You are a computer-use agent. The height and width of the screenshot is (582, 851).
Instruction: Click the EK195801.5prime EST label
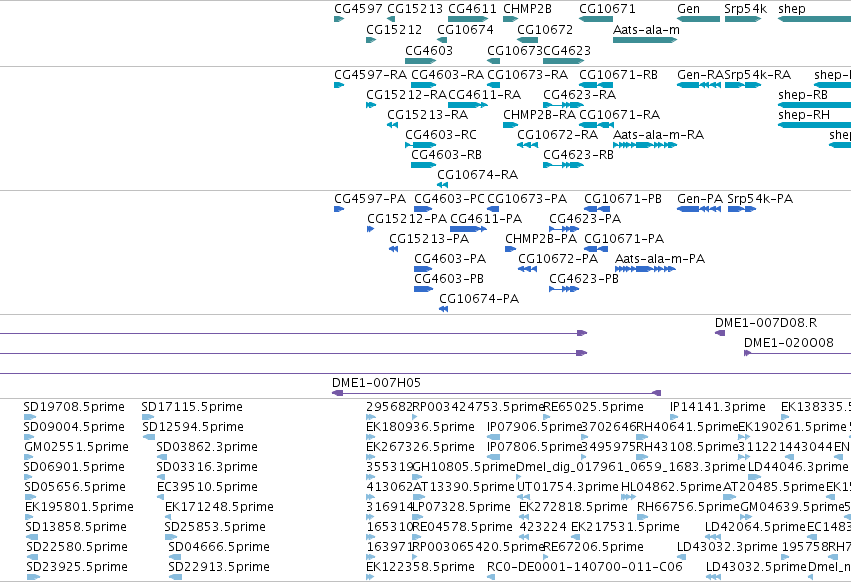pyautogui.click(x=79, y=507)
